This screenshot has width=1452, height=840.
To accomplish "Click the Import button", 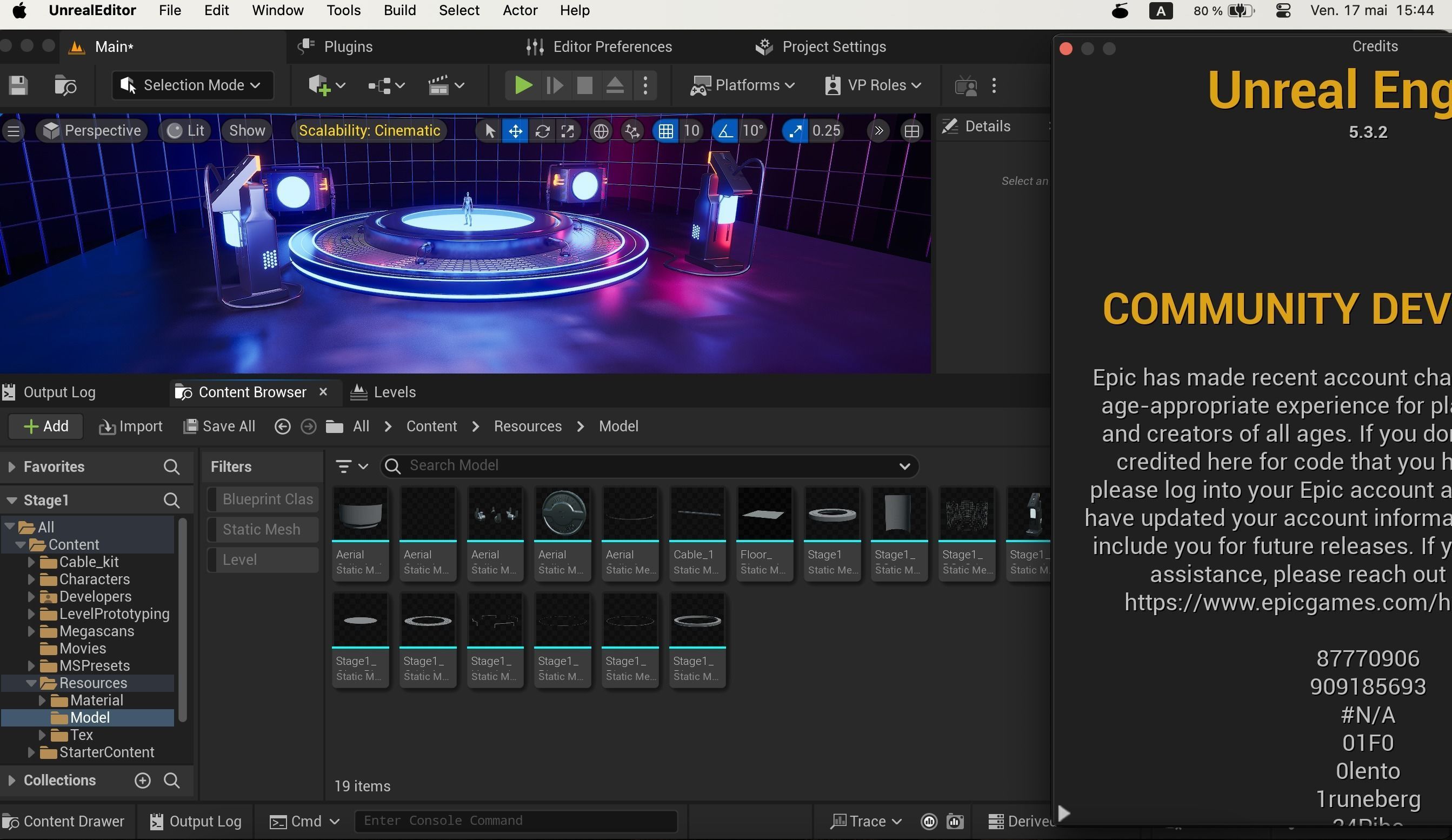I will click(131, 426).
